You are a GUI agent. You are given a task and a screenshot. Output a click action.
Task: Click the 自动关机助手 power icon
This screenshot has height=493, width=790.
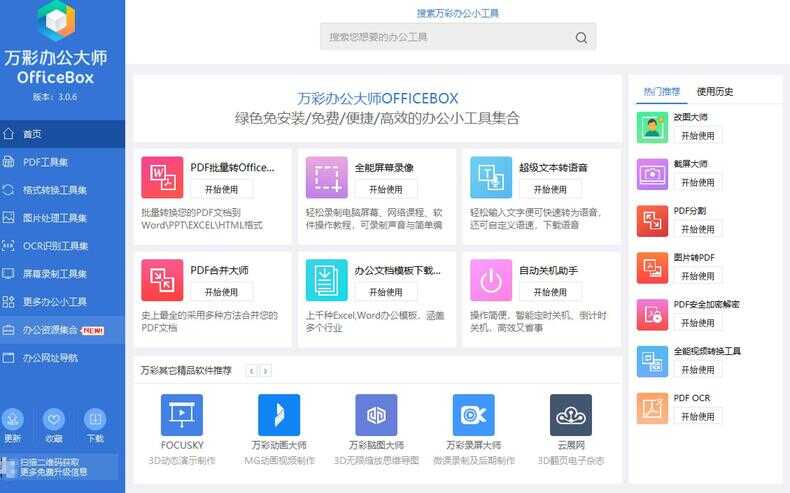[x=491, y=280]
